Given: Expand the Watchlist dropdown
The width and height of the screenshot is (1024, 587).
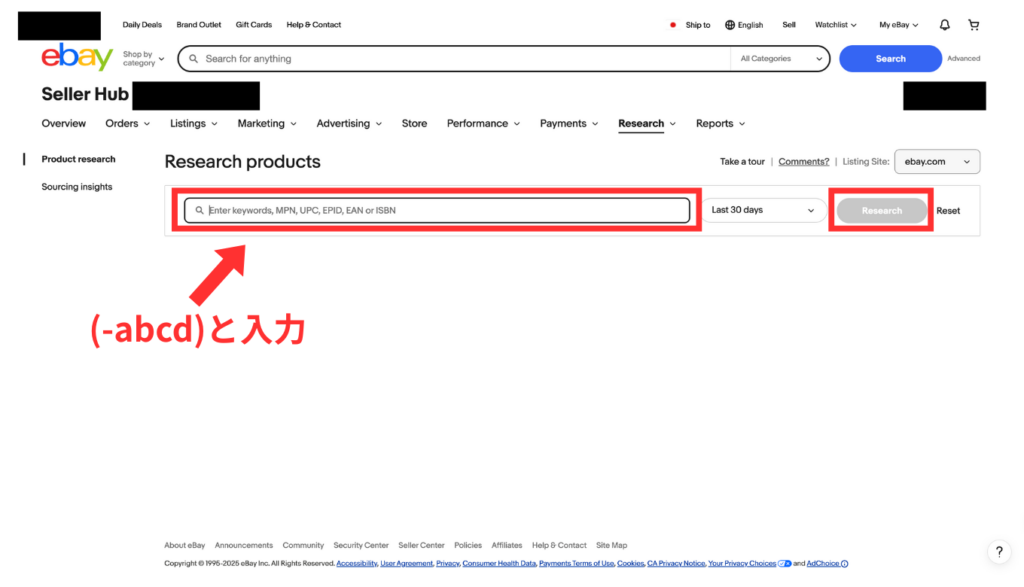Looking at the screenshot, I should [835, 25].
